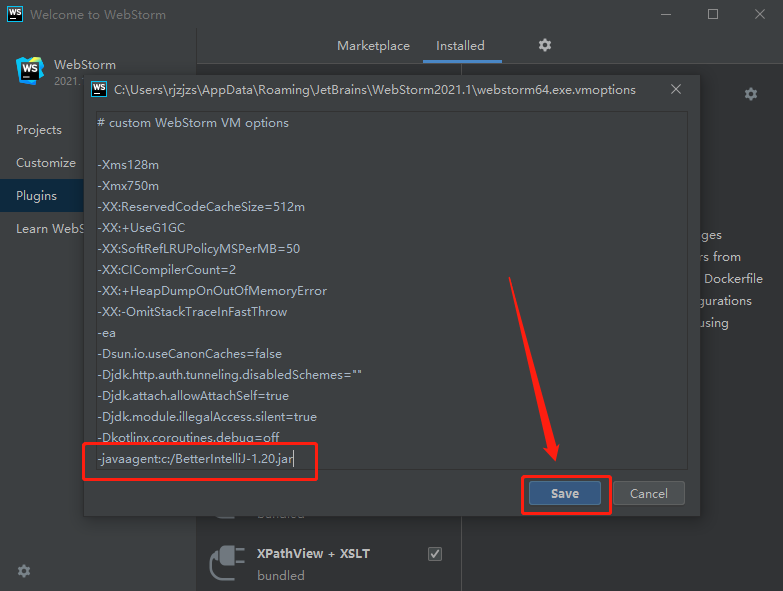Select Plugins in the welcome sidebar

[42, 196]
